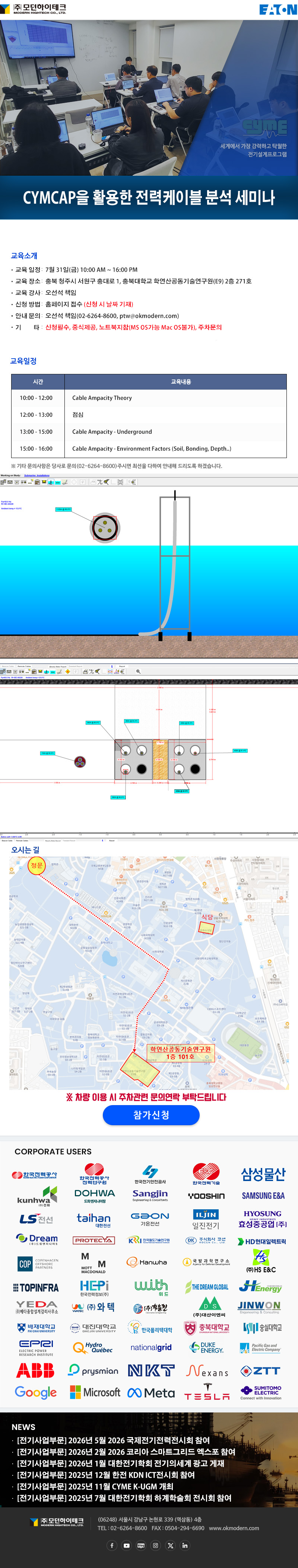
Task: Click the TOPINFRA logo
Action: pos(36,1287)
